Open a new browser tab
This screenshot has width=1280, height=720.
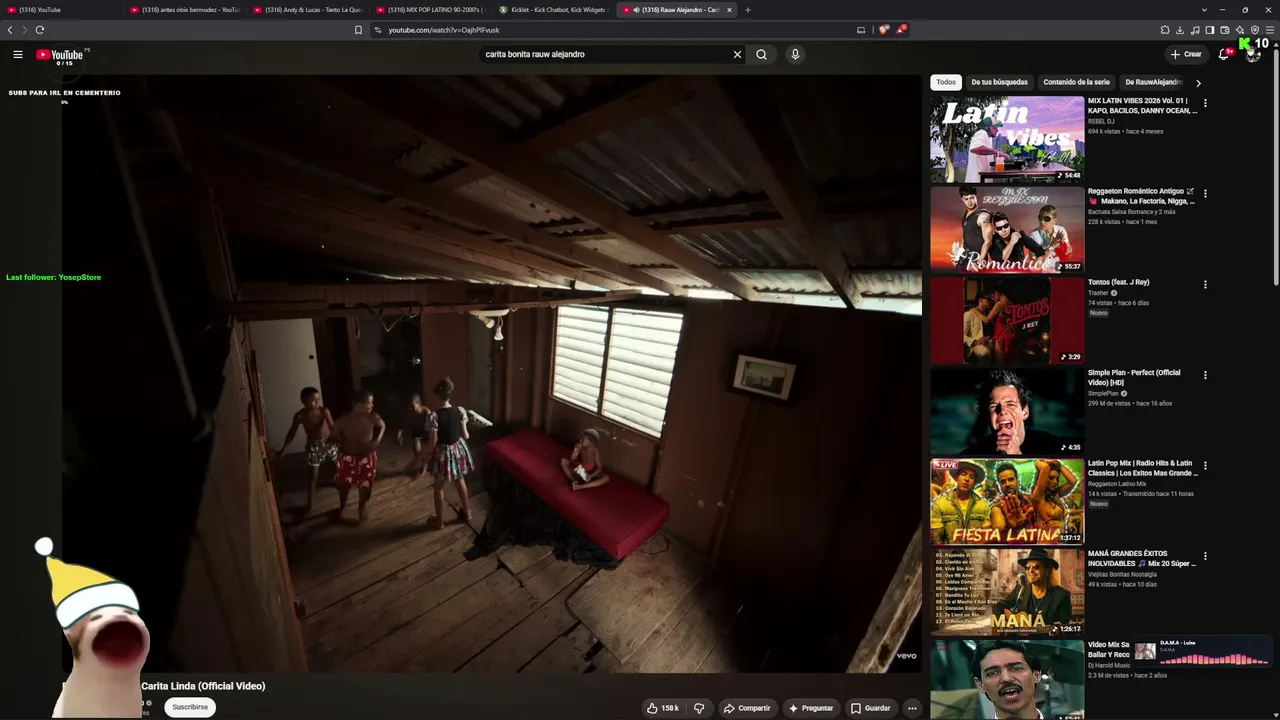click(748, 10)
